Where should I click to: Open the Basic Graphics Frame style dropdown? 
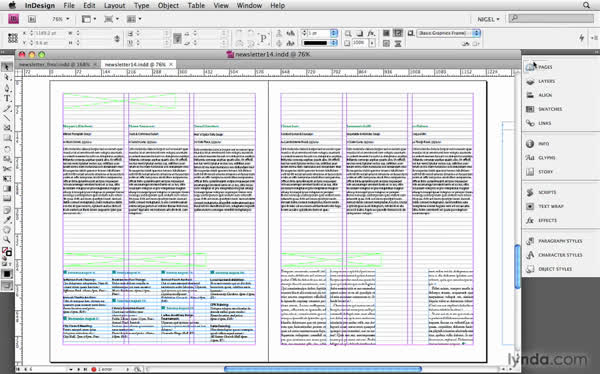(x=477, y=33)
